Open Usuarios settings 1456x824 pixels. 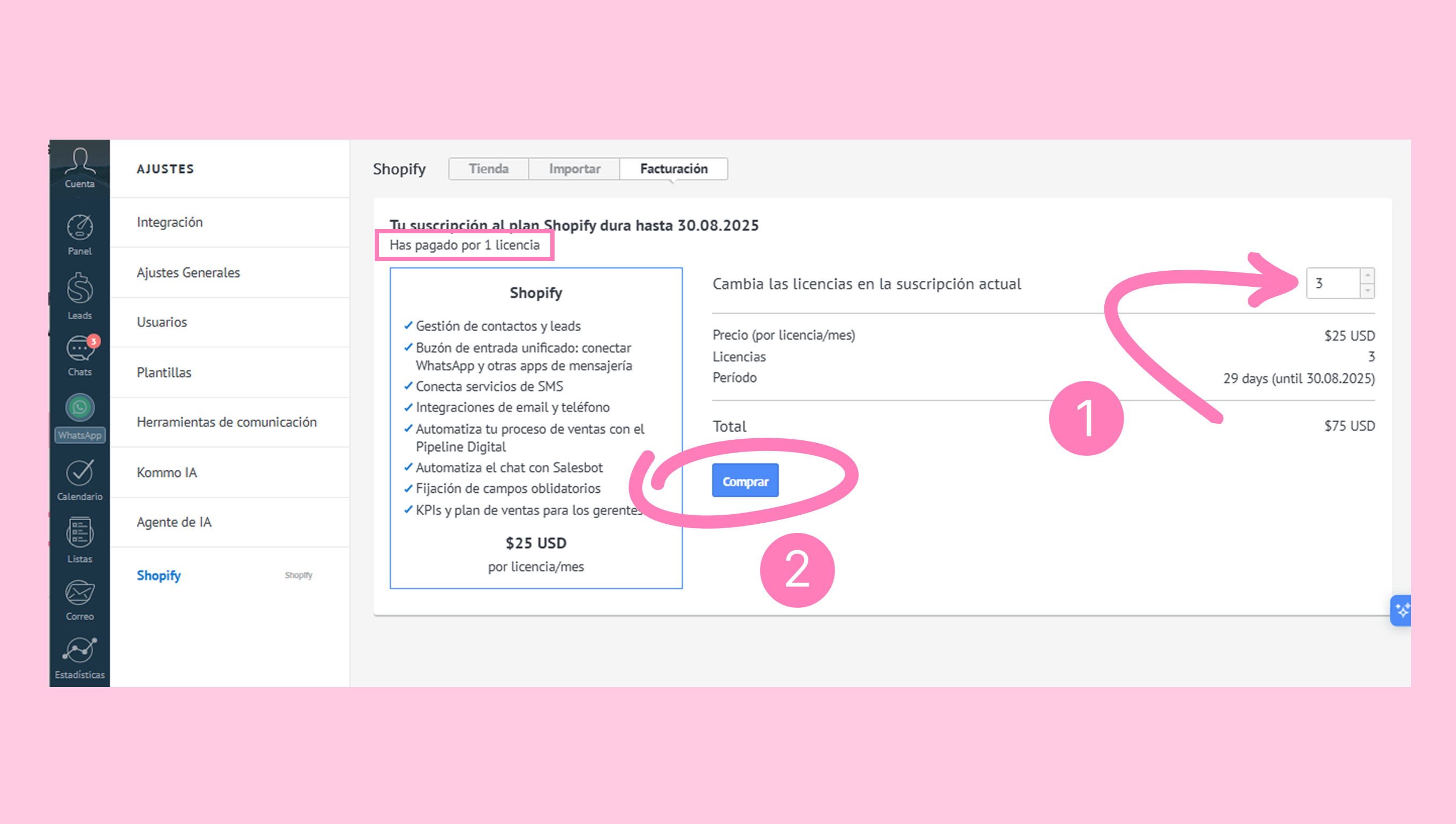(230, 322)
